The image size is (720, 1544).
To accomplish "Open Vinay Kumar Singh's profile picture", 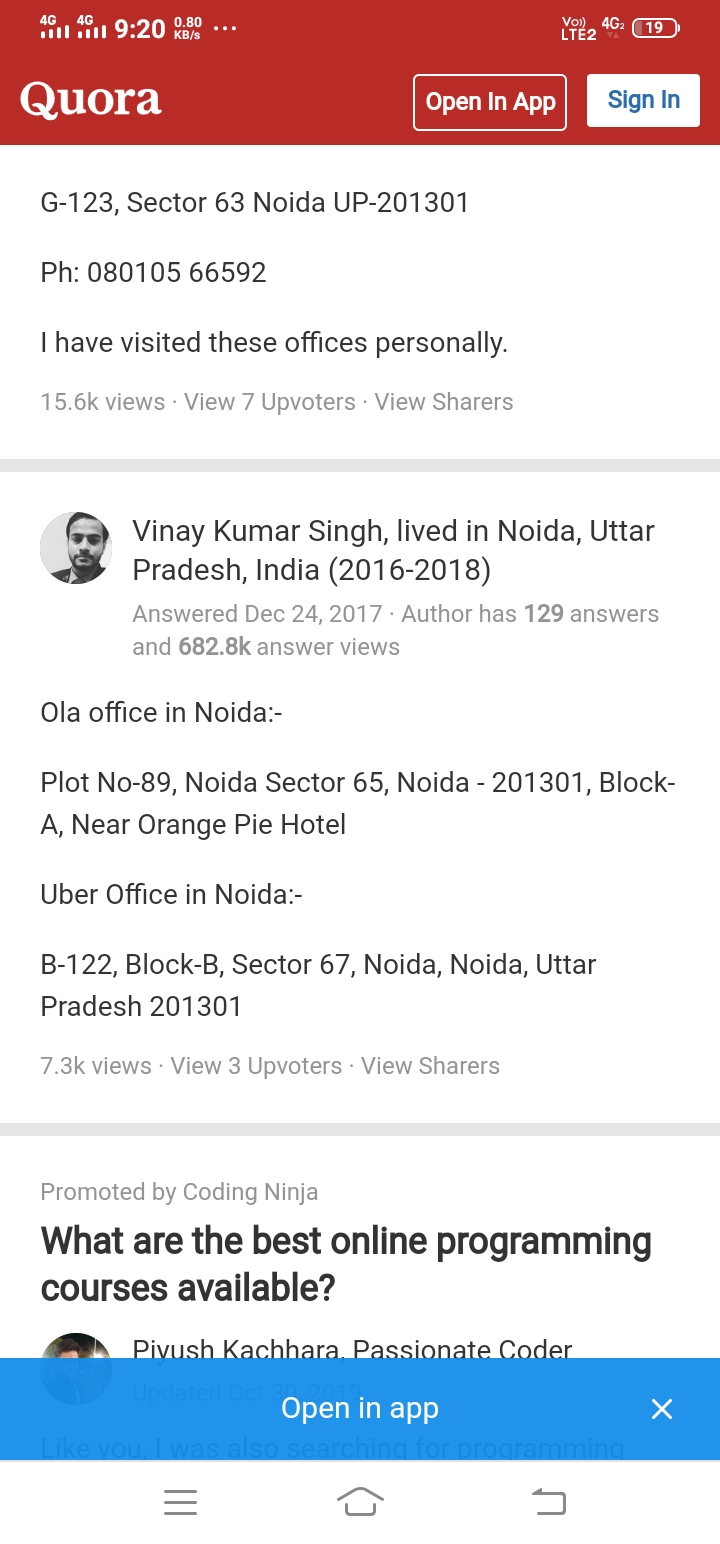I will (76, 548).
